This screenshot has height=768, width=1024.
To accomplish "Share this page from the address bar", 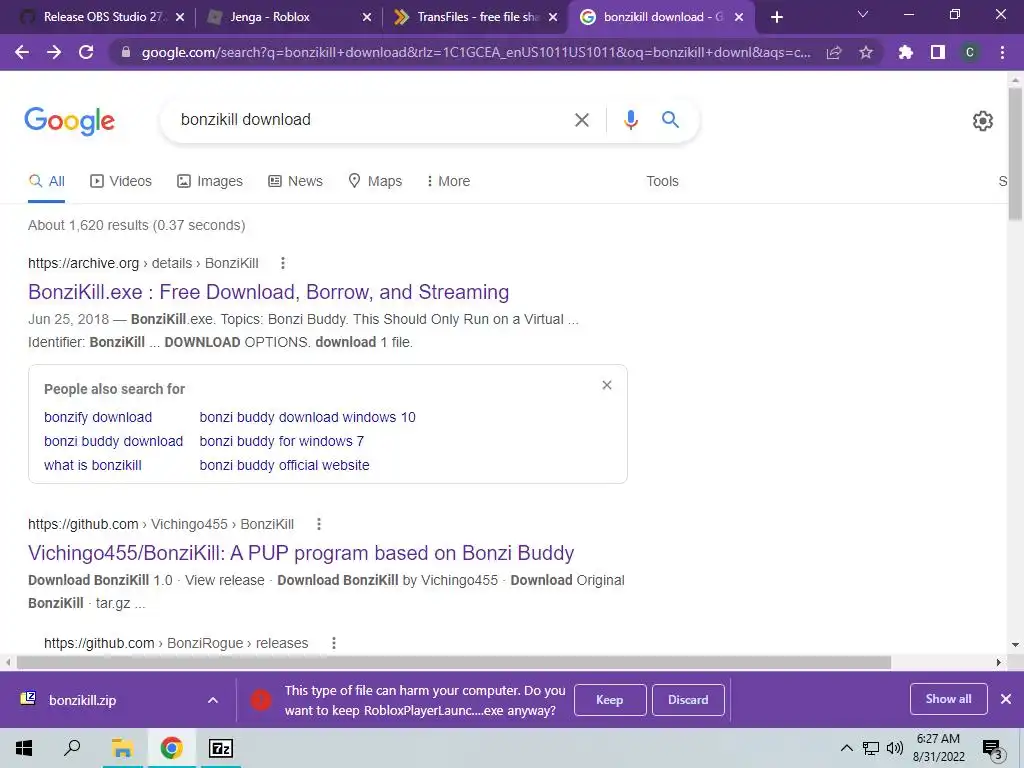I will pos(834,52).
